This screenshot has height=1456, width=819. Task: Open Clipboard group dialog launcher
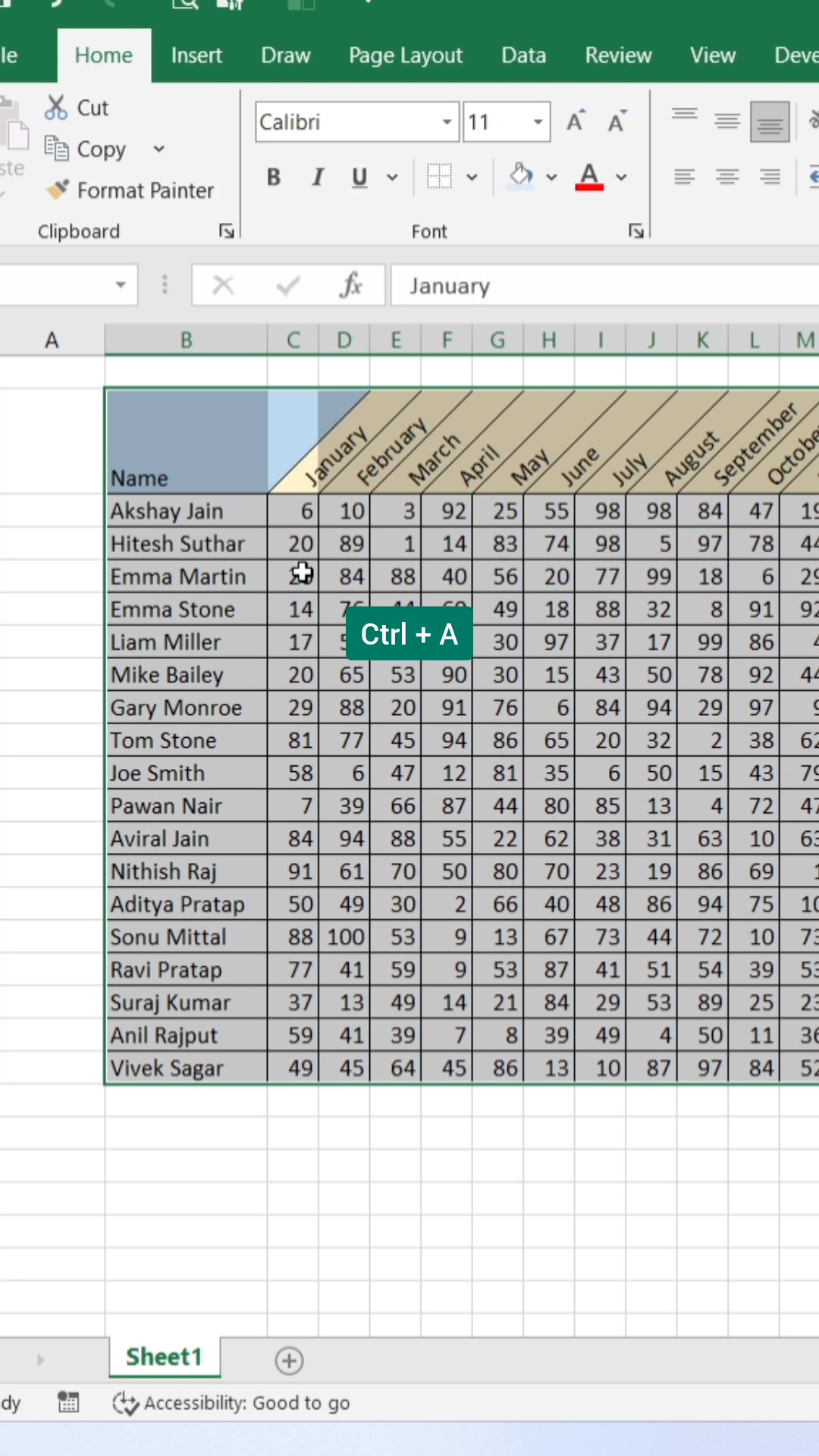tap(227, 231)
